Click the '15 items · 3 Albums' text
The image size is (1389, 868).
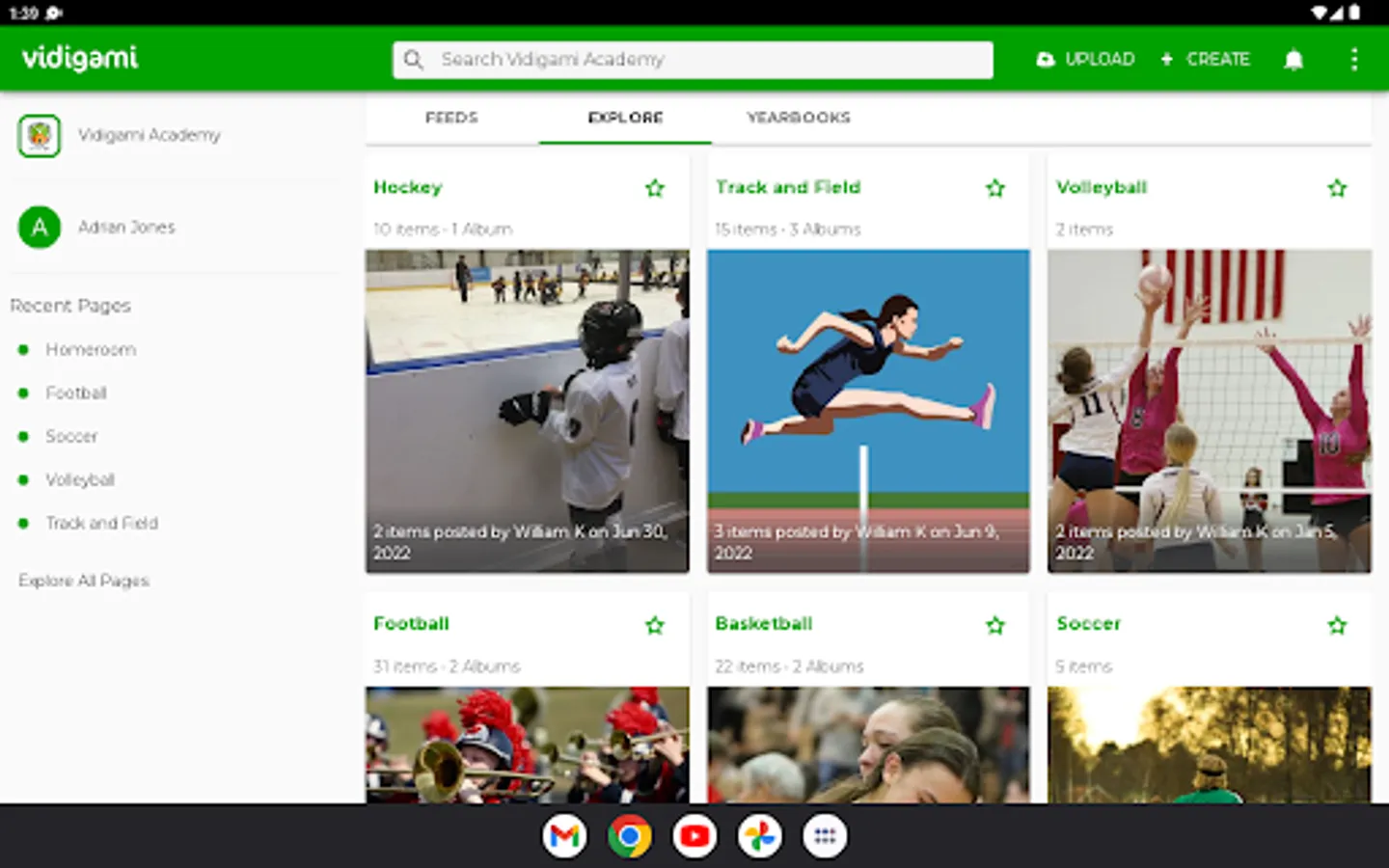[788, 230]
